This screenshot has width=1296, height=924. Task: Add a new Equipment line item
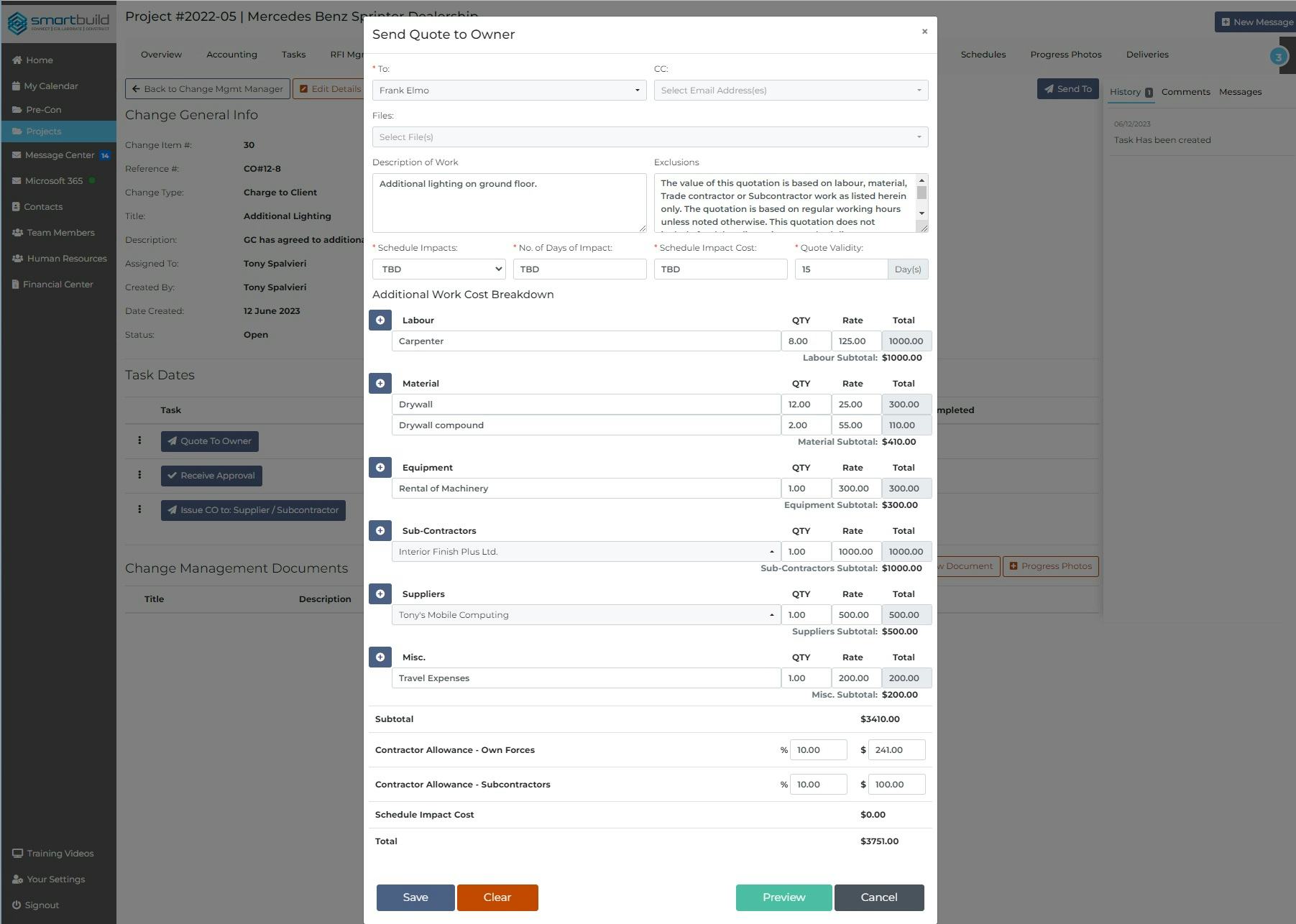pos(380,467)
